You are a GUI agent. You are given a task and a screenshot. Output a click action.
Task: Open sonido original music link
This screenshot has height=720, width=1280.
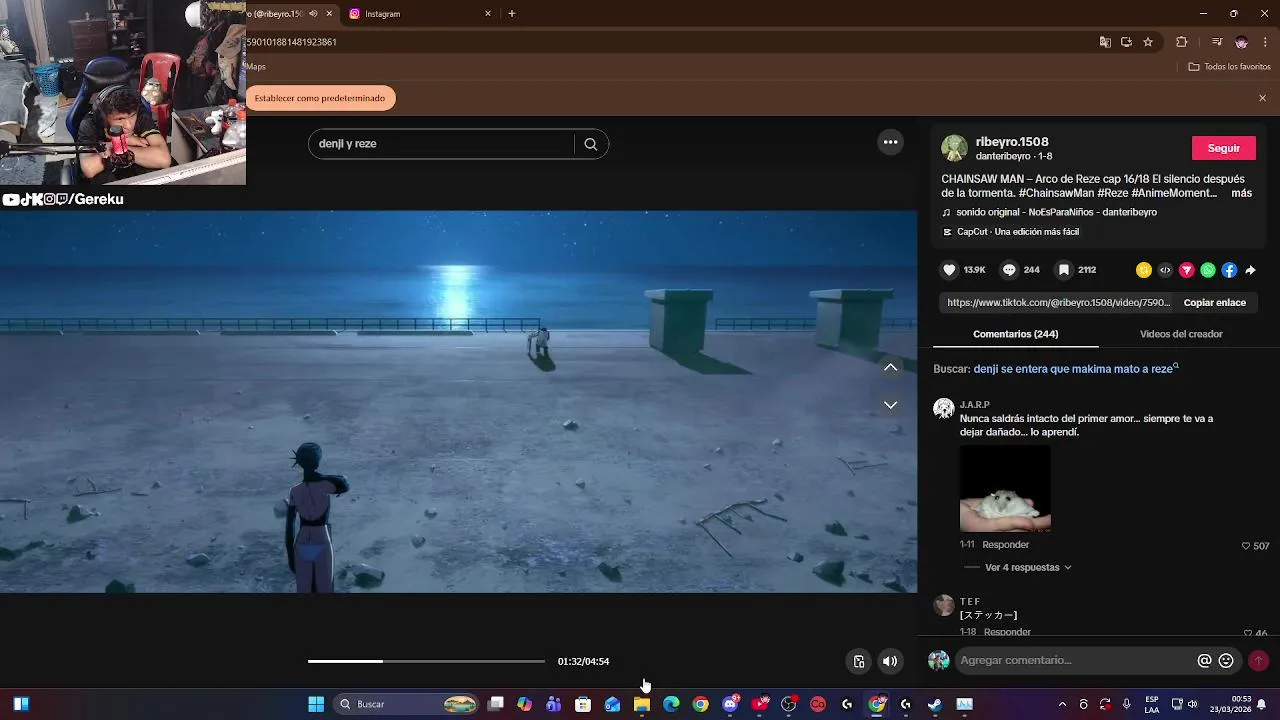(x=1049, y=212)
